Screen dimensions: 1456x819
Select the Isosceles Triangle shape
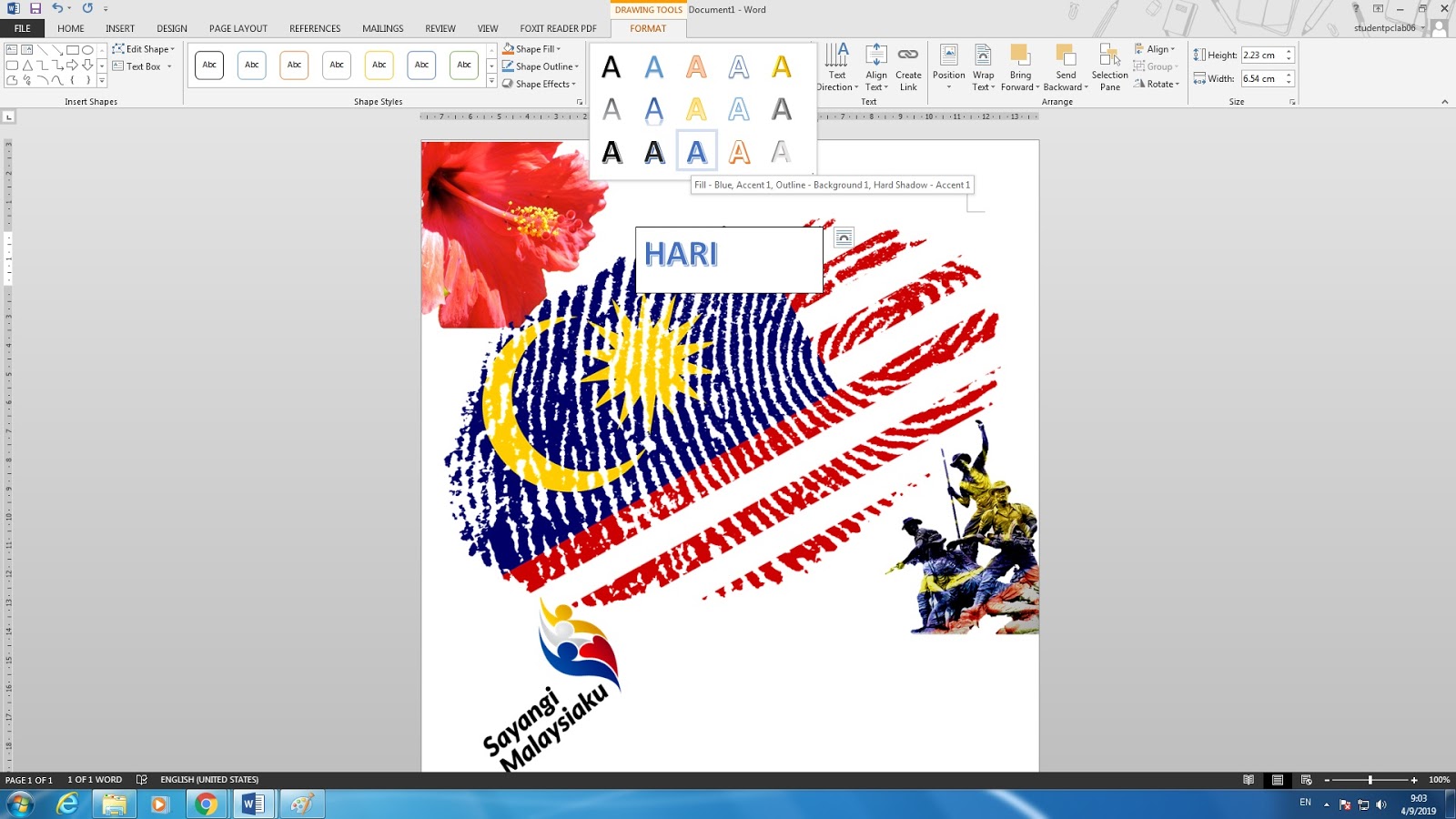pyautogui.click(x=27, y=66)
